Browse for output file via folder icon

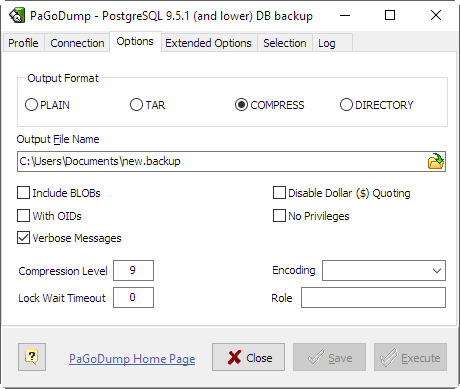436,161
